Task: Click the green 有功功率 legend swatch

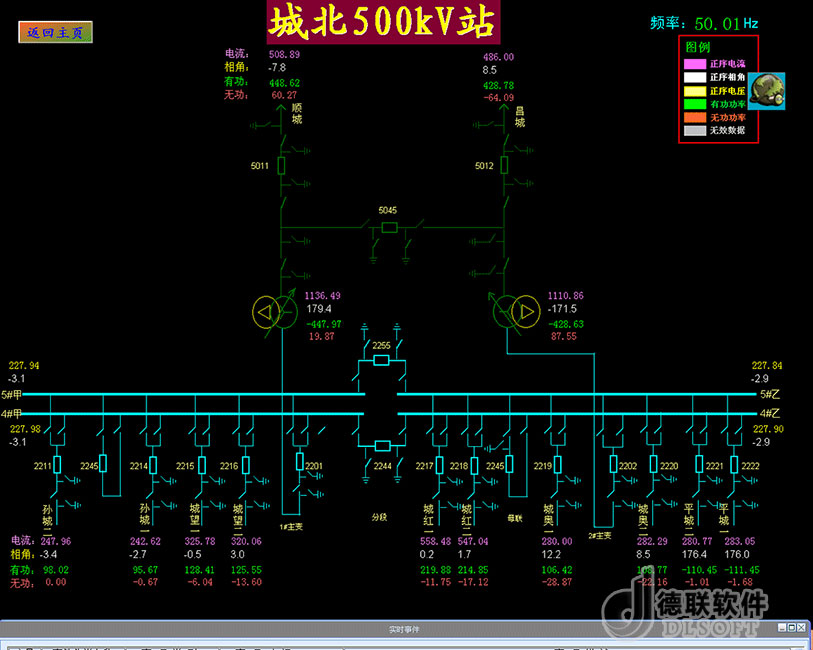Action: tap(694, 103)
